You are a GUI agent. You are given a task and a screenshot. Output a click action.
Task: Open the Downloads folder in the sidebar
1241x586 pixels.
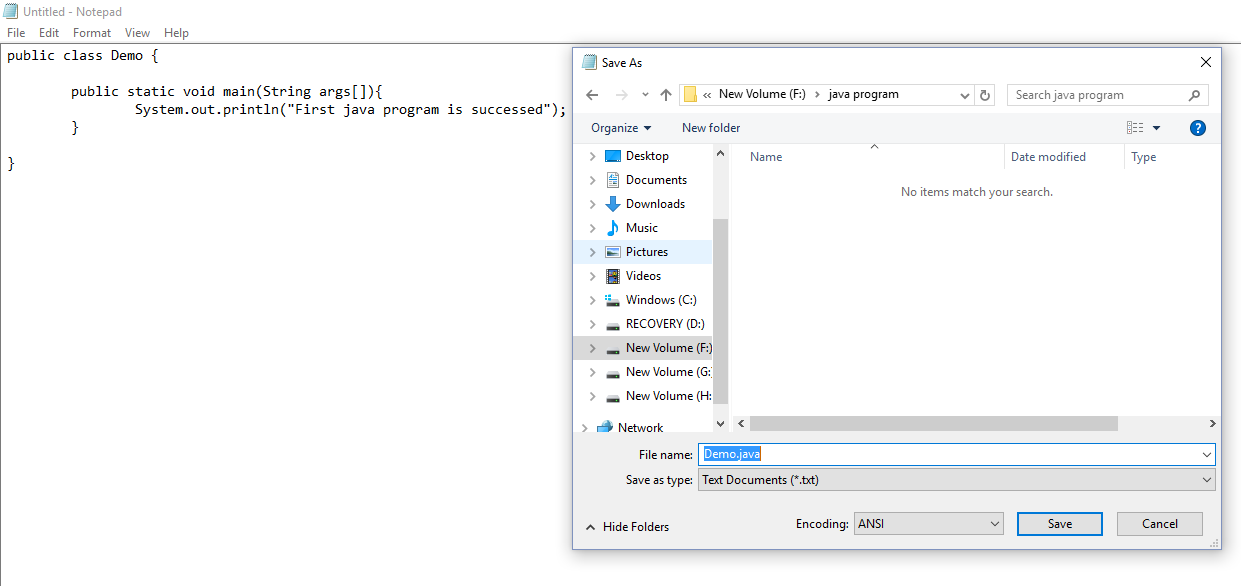click(x=655, y=203)
